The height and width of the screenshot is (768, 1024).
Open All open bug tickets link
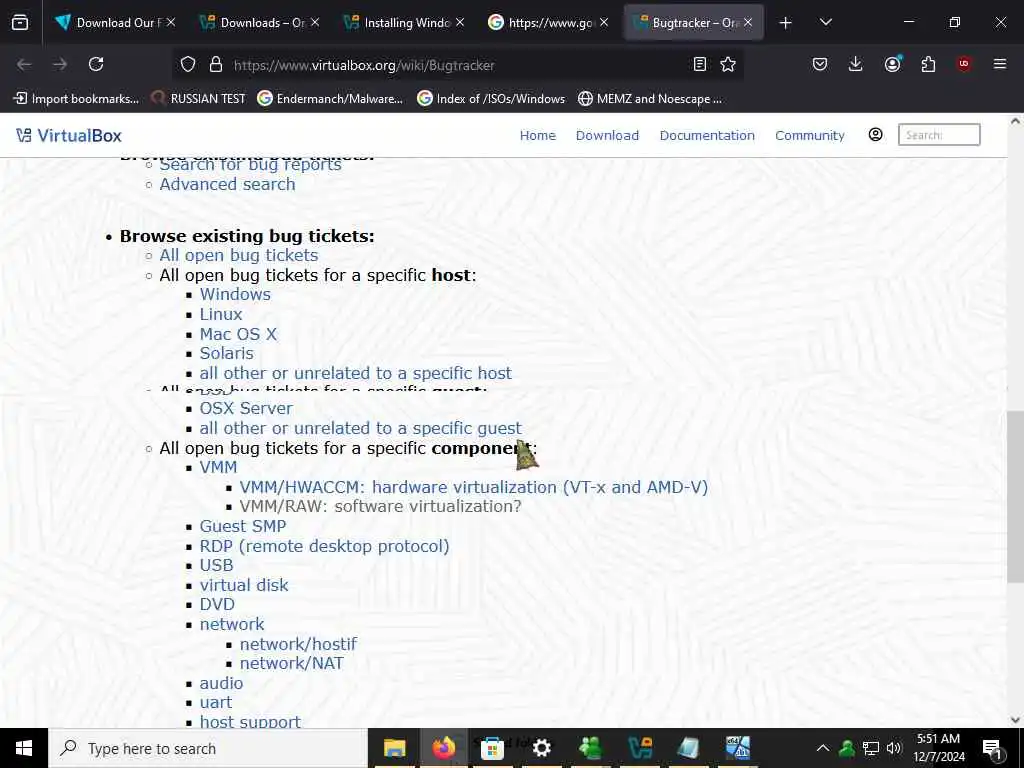(239, 255)
